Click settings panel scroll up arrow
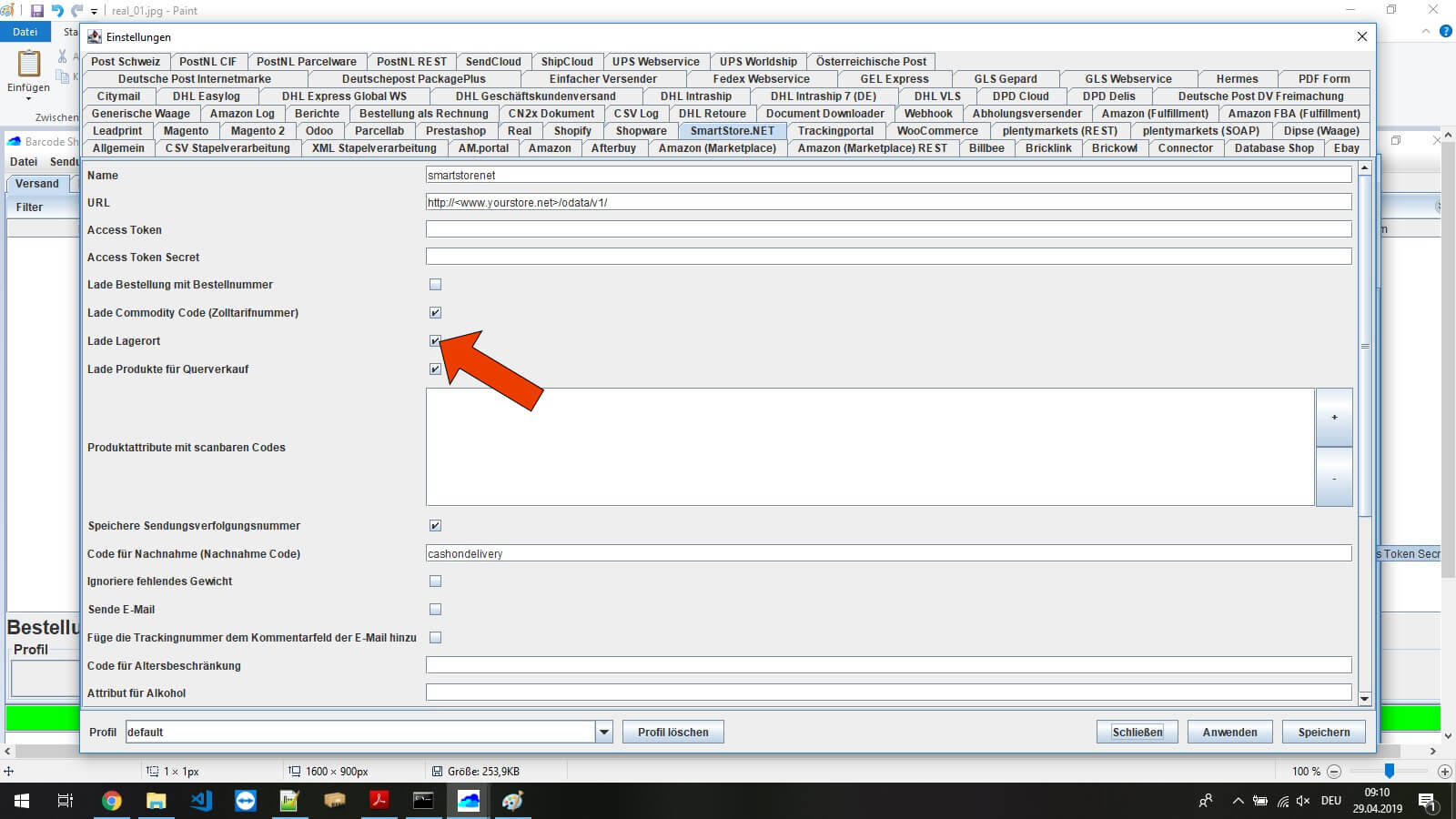The width and height of the screenshot is (1456, 819). [x=1364, y=168]
